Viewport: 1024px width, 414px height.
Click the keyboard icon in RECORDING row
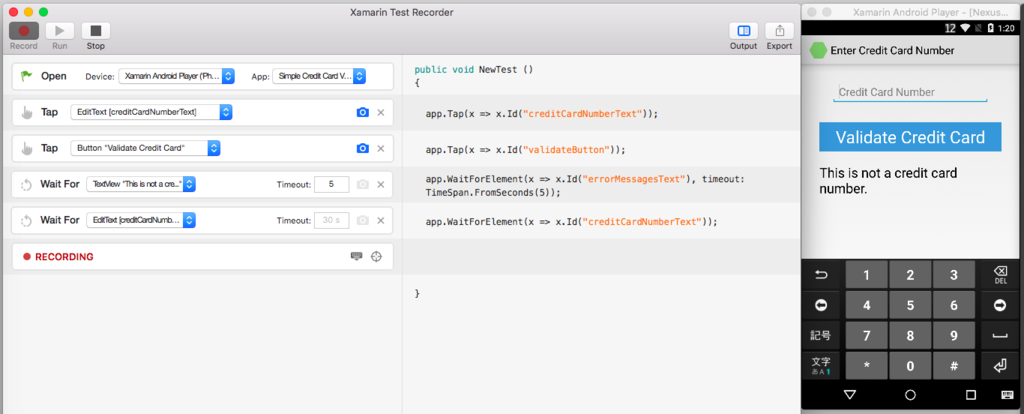coord(356,257)
